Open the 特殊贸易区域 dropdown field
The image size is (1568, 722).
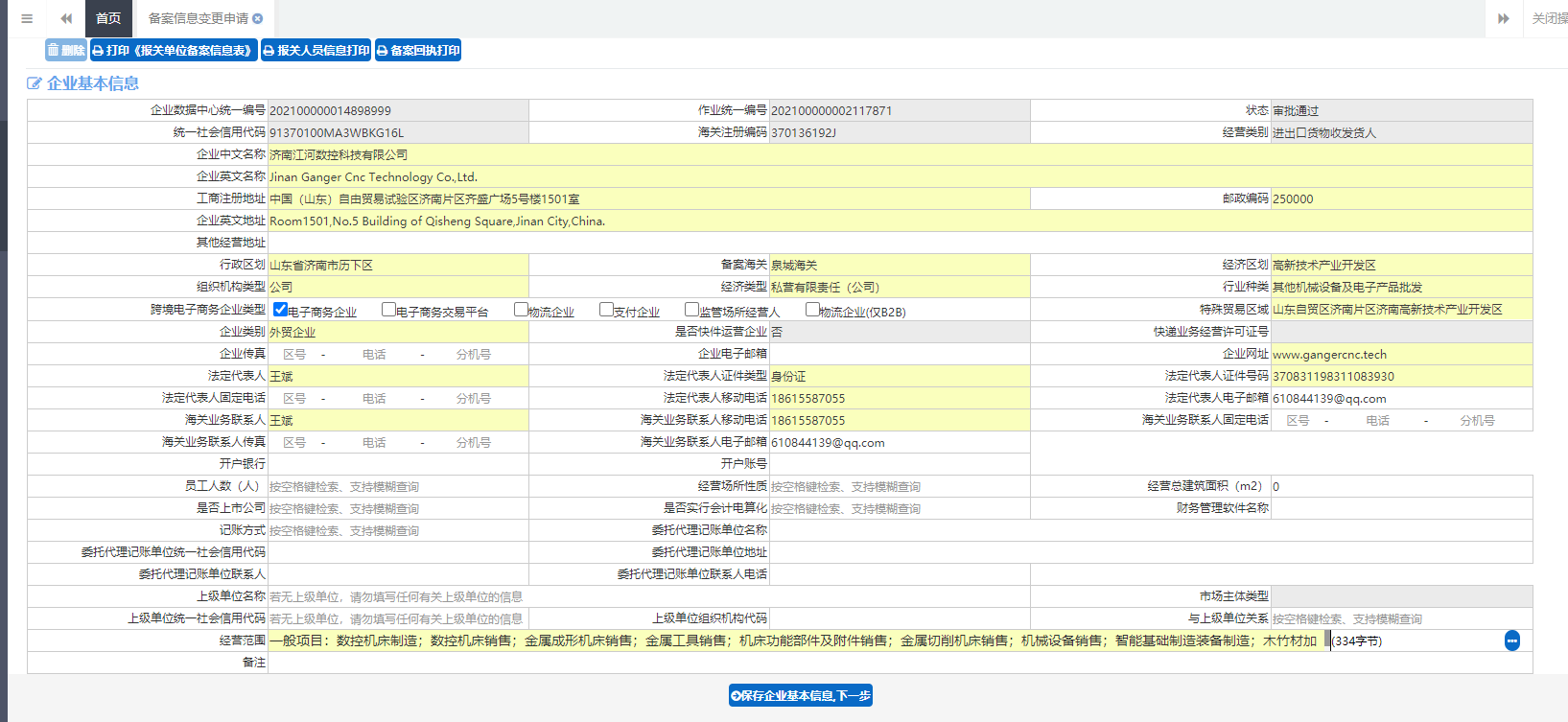pyautogui.click(x=1402, y=309)
